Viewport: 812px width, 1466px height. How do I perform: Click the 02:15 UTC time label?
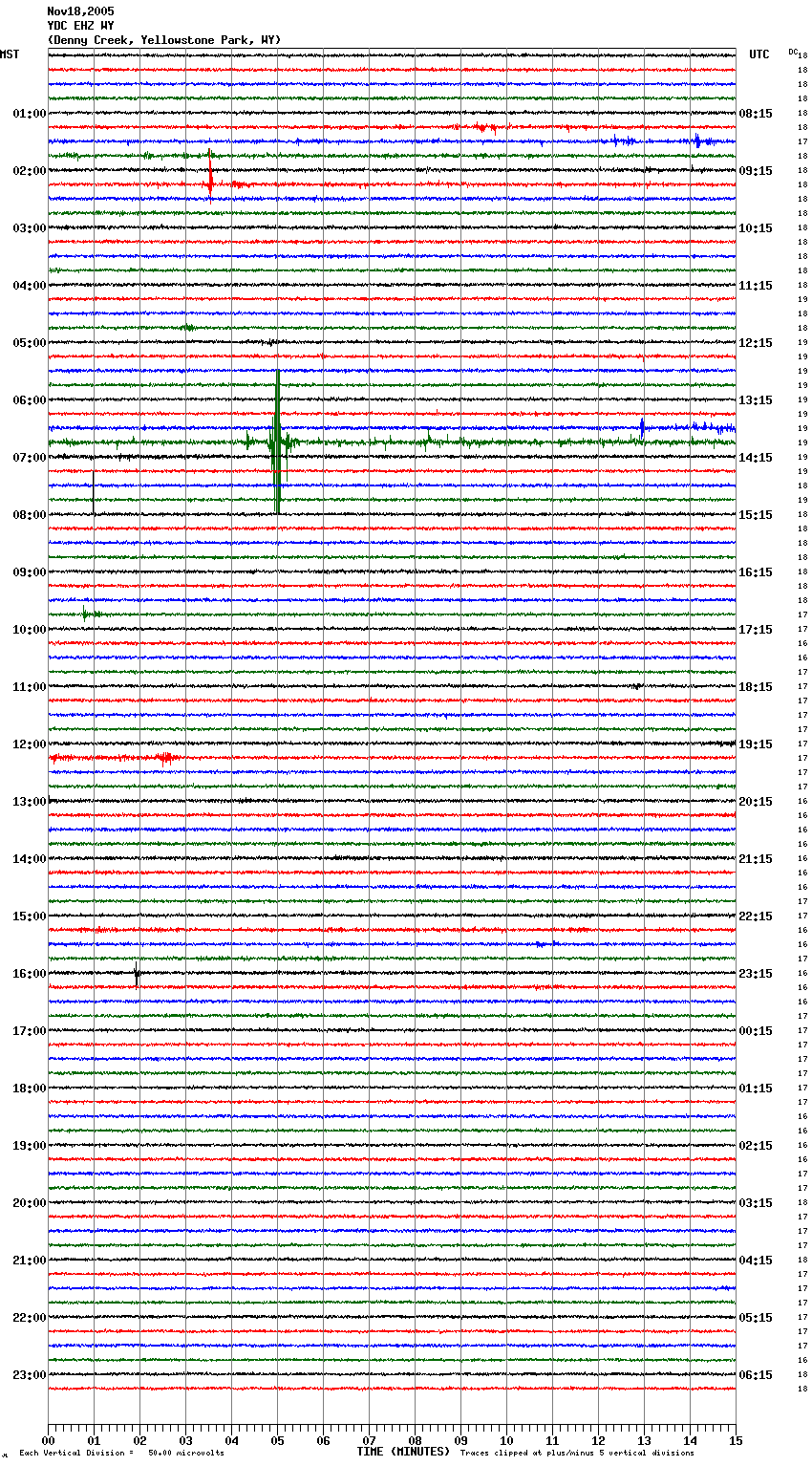[x=756, y=1146]
